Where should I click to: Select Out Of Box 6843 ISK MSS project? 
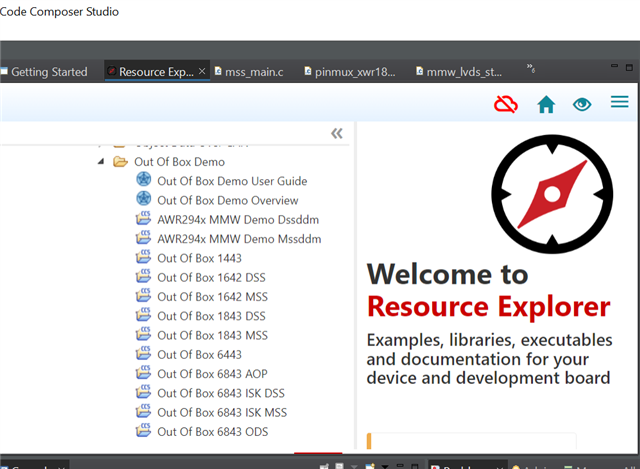pyautogui.click(x=222, y=412)
